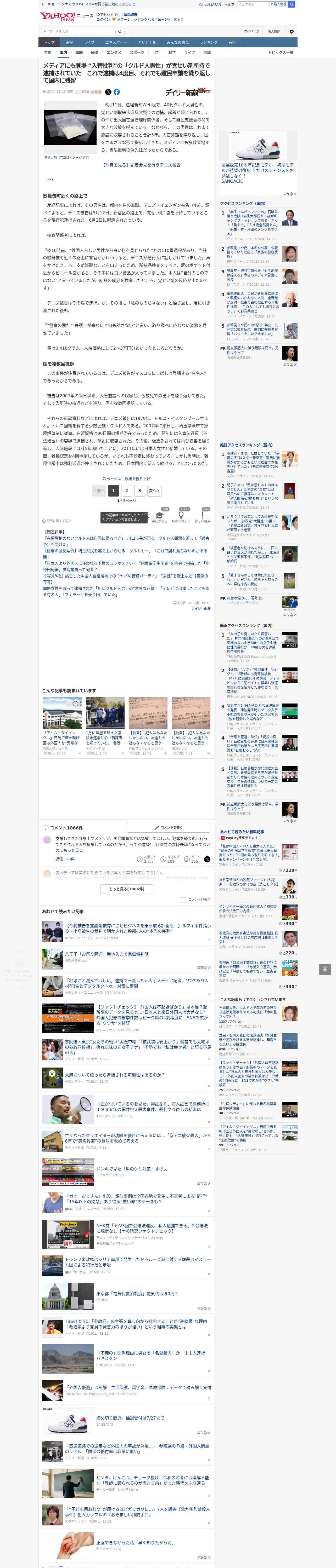This screenshot has height=1568, width=336.
Task: Click the keyword search magnifier icon
Action: coord(120,31)
